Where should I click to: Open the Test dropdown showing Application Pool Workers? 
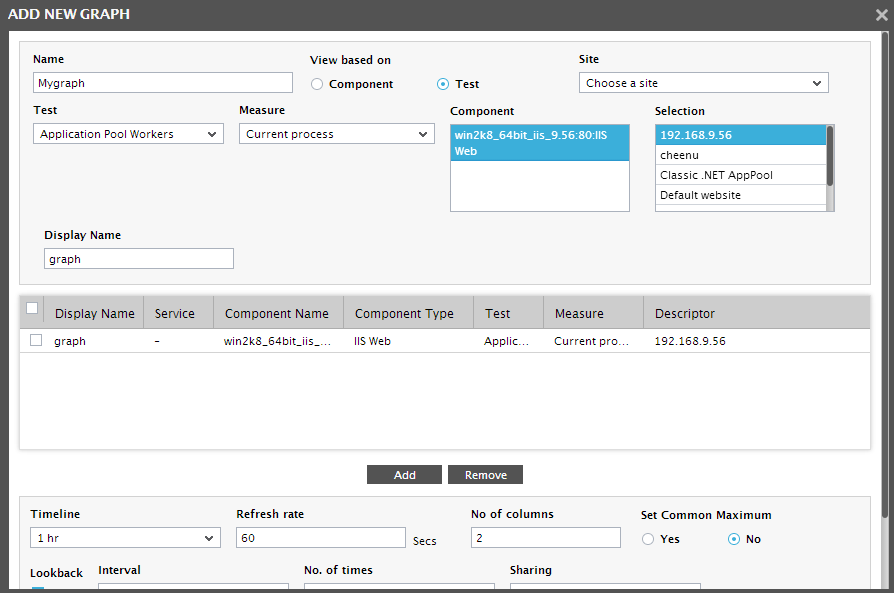(x=128, y=134)
